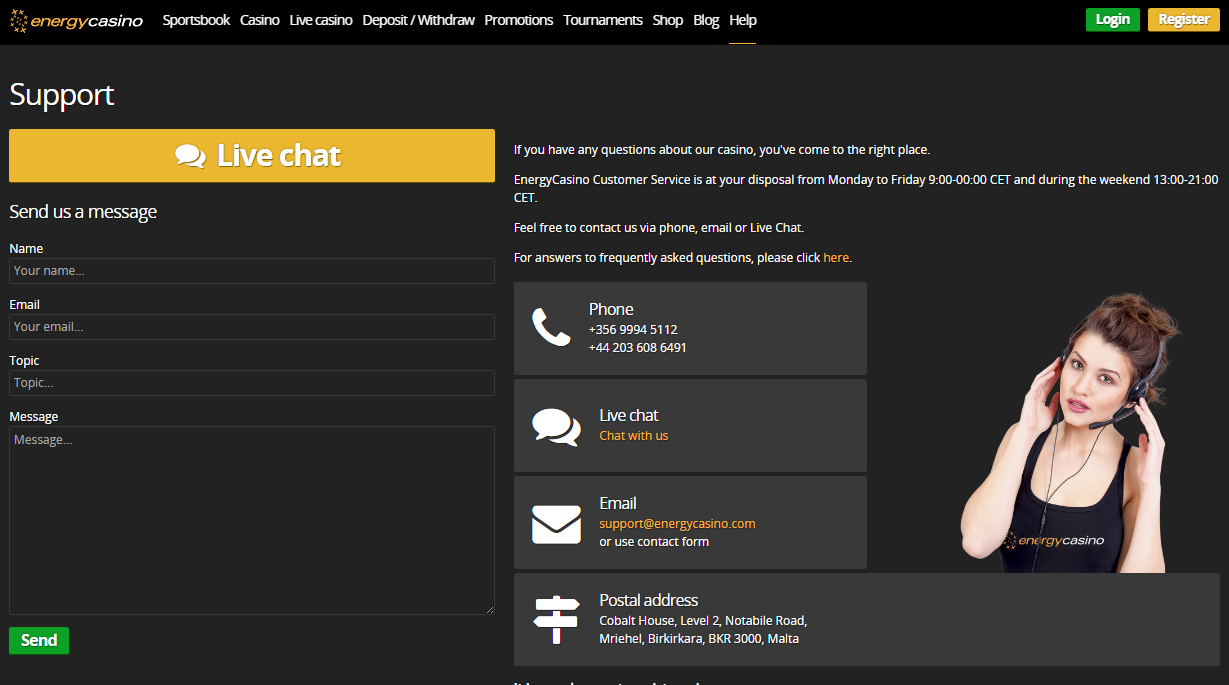1229x685 pixels.
Task: Click the green Login button
Action: point(1113,20)
